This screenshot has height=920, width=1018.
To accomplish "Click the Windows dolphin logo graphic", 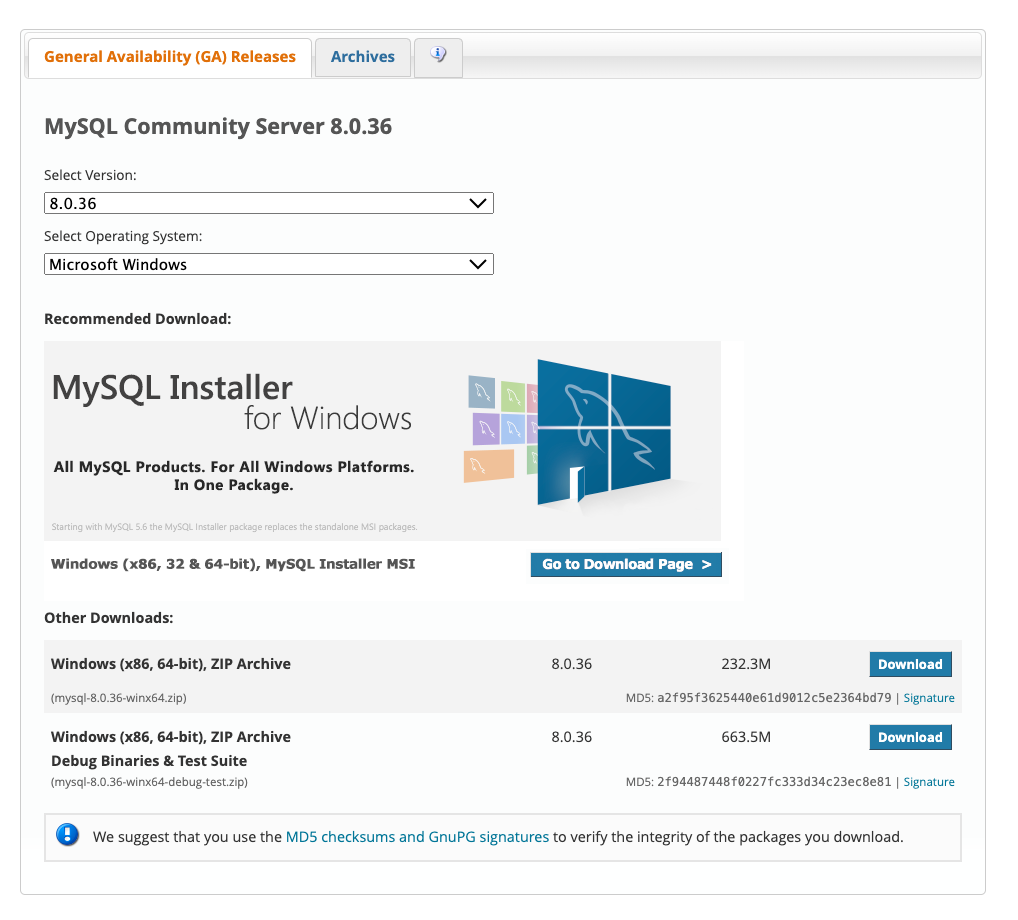I will pos(603,430).
